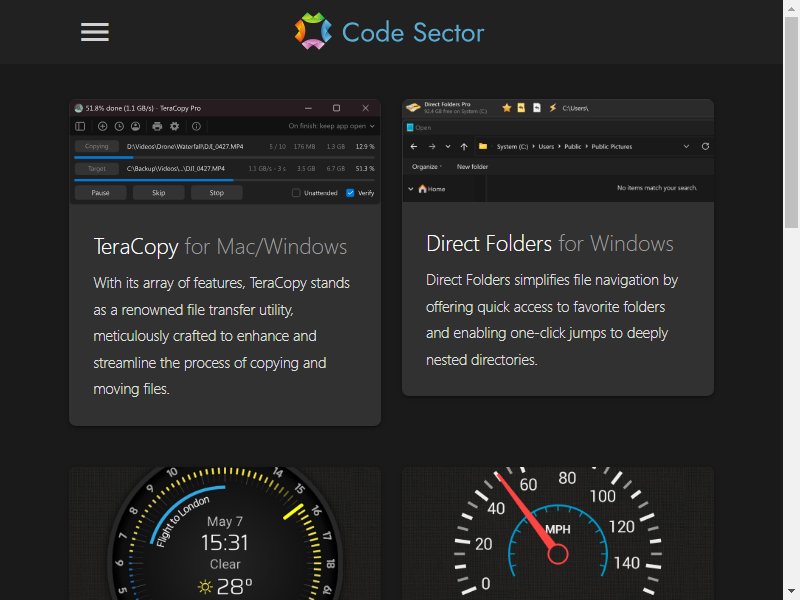Toggle the TeraCopy side panel icon
Screen dimensions: 800x600
pyautogui.click(x=80, y=126)
